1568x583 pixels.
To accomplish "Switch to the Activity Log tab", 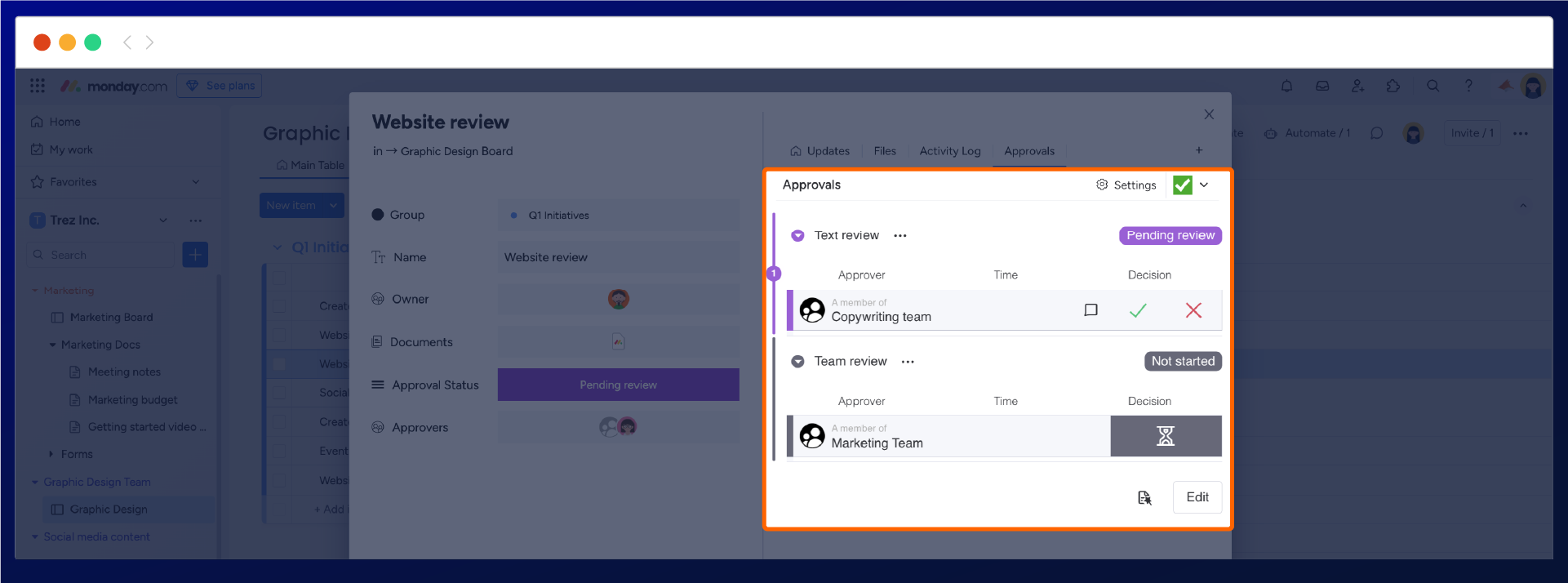I will 949,151.
